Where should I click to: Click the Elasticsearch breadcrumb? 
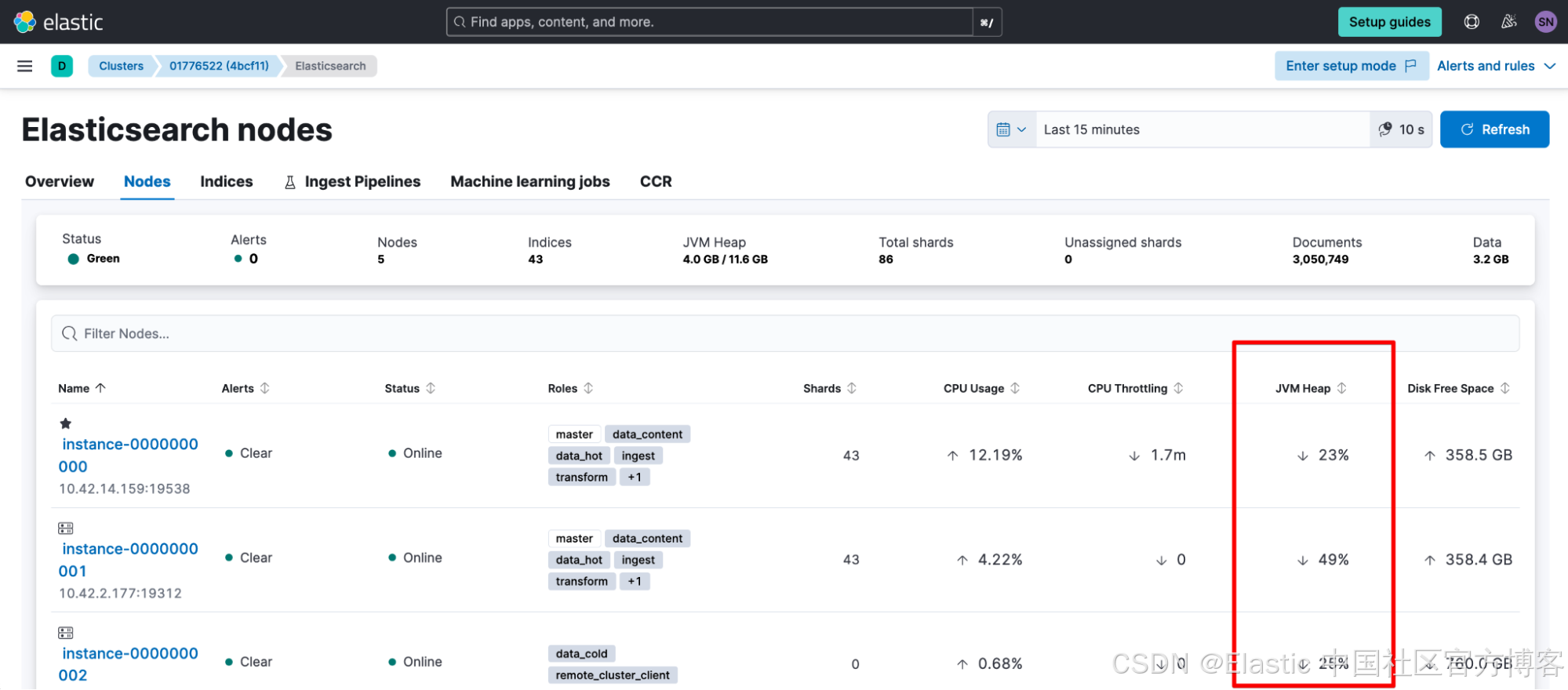point(330,66)
